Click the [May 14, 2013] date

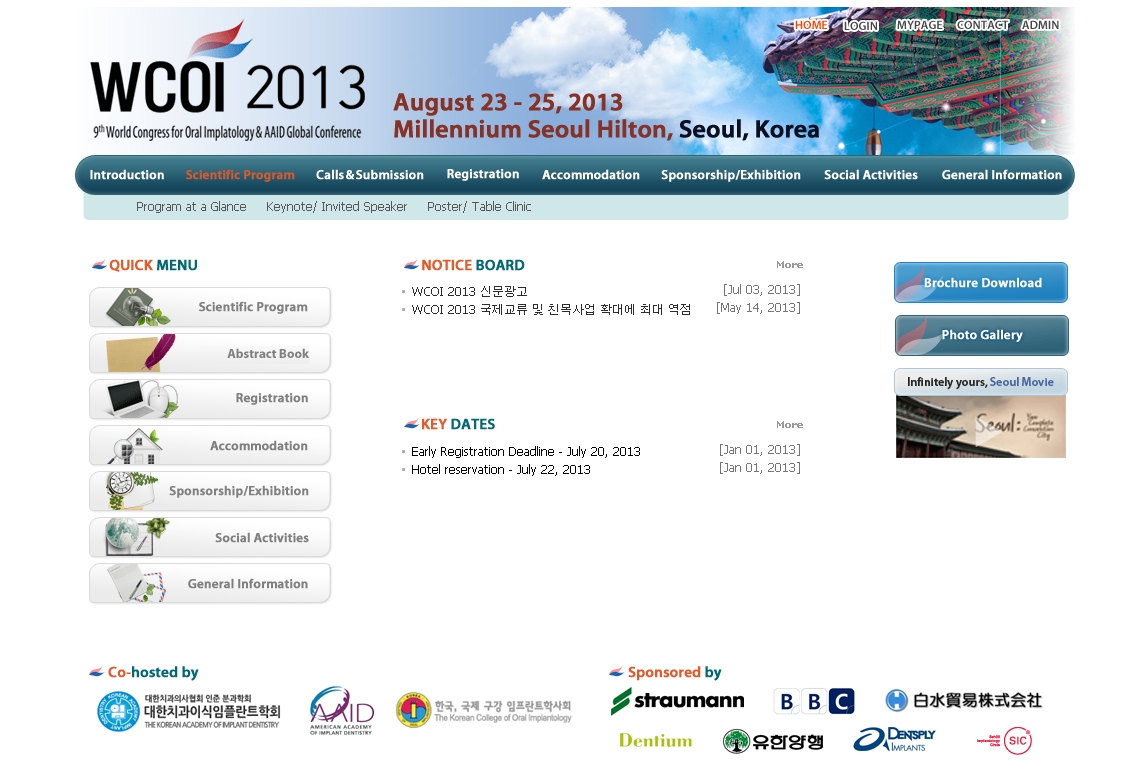758,308
